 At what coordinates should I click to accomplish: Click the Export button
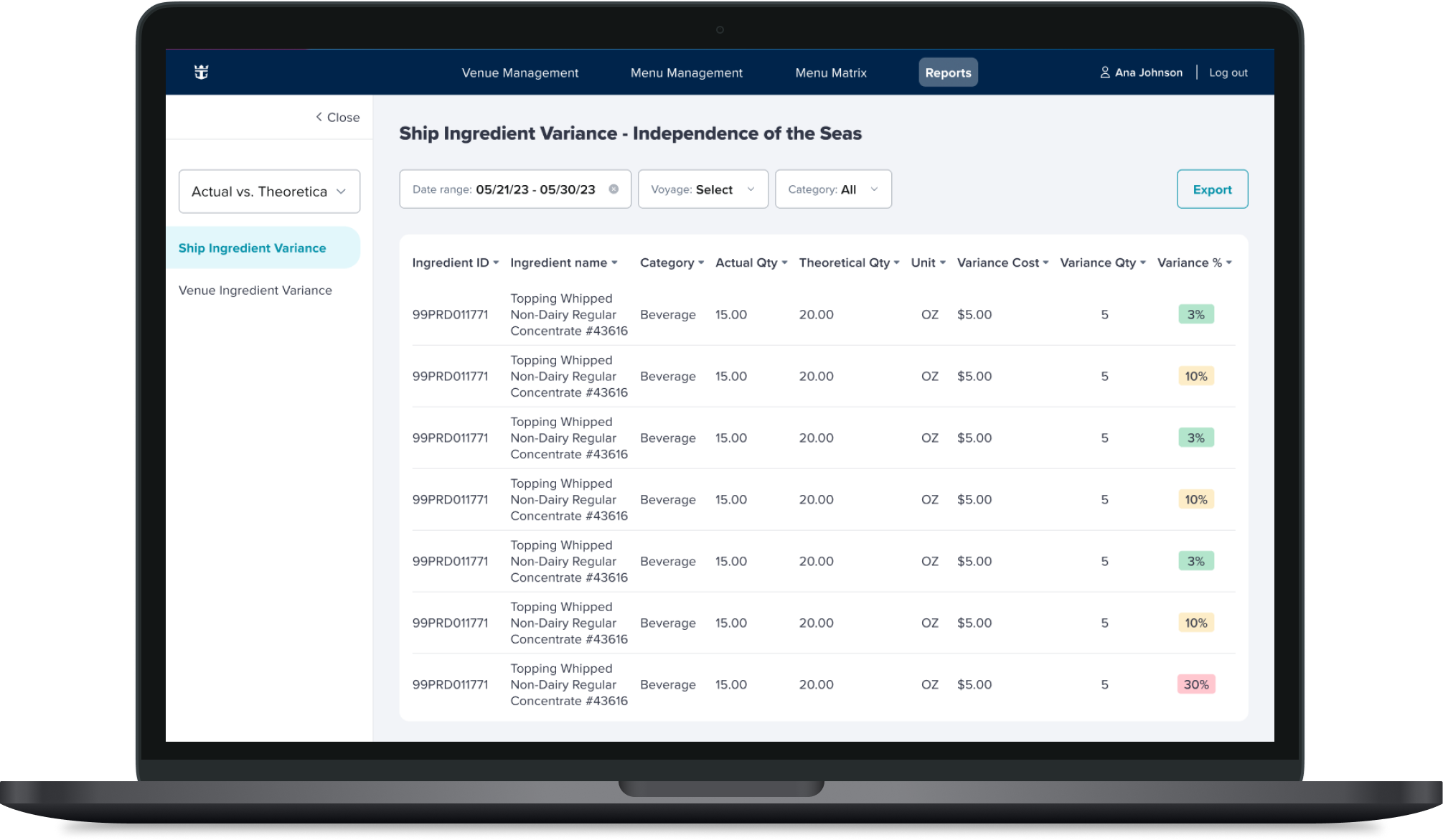(x=1212, y=189)
